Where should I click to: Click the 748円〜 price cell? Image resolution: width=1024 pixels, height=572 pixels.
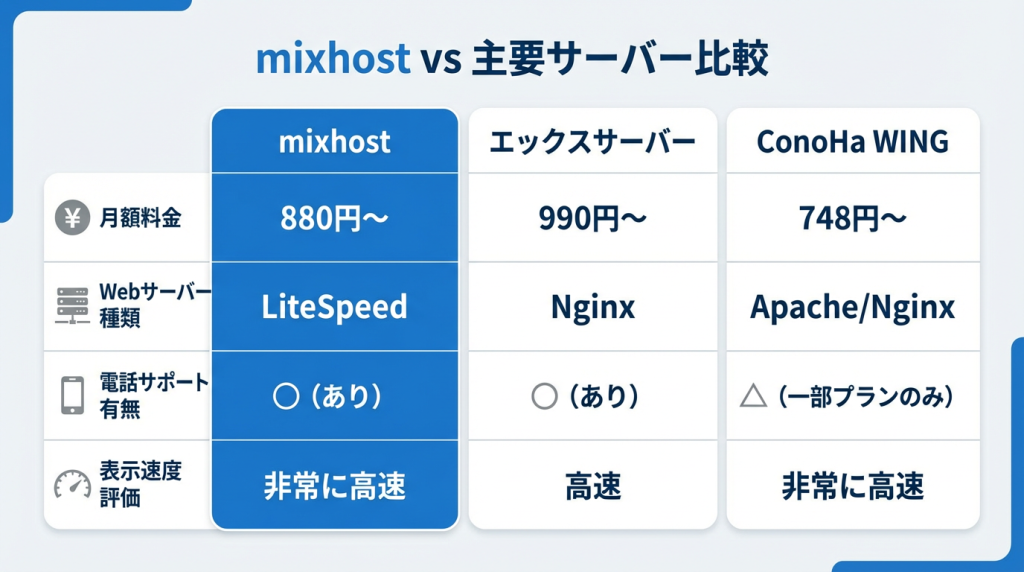pos(852,218)
